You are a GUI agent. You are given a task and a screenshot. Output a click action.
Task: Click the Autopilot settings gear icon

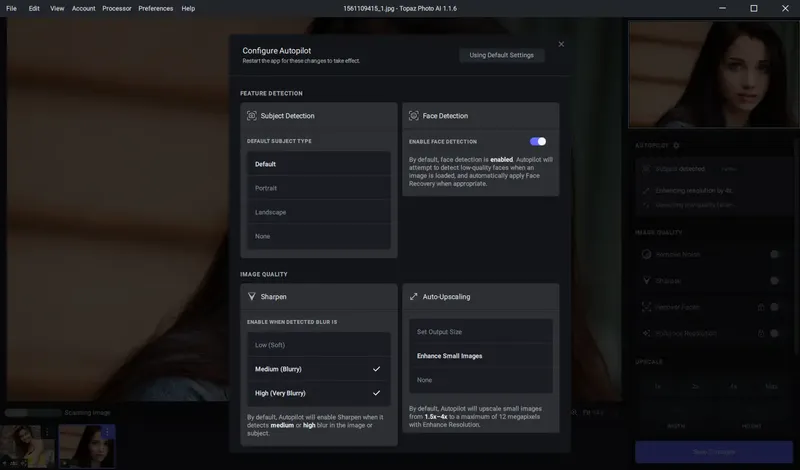point(677,145)
